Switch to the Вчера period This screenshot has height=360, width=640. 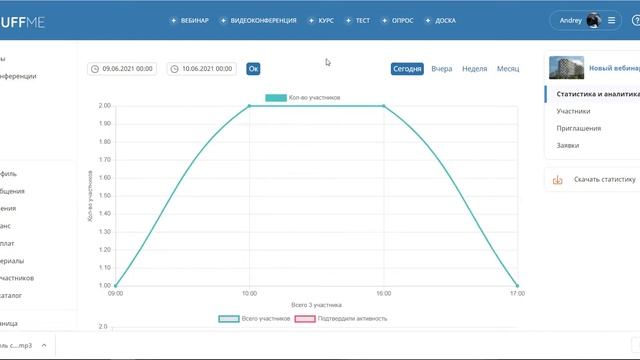442,69
